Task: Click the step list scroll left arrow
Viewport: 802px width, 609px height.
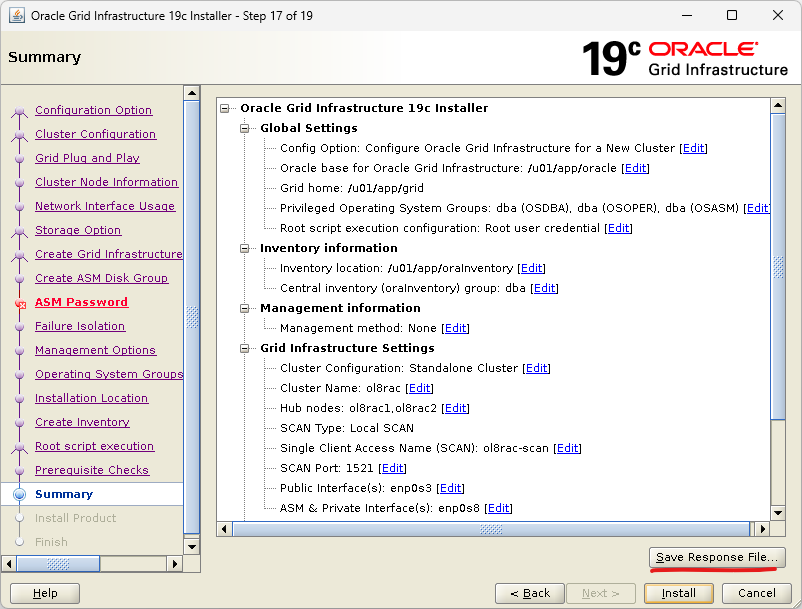Action: point(9,564)
